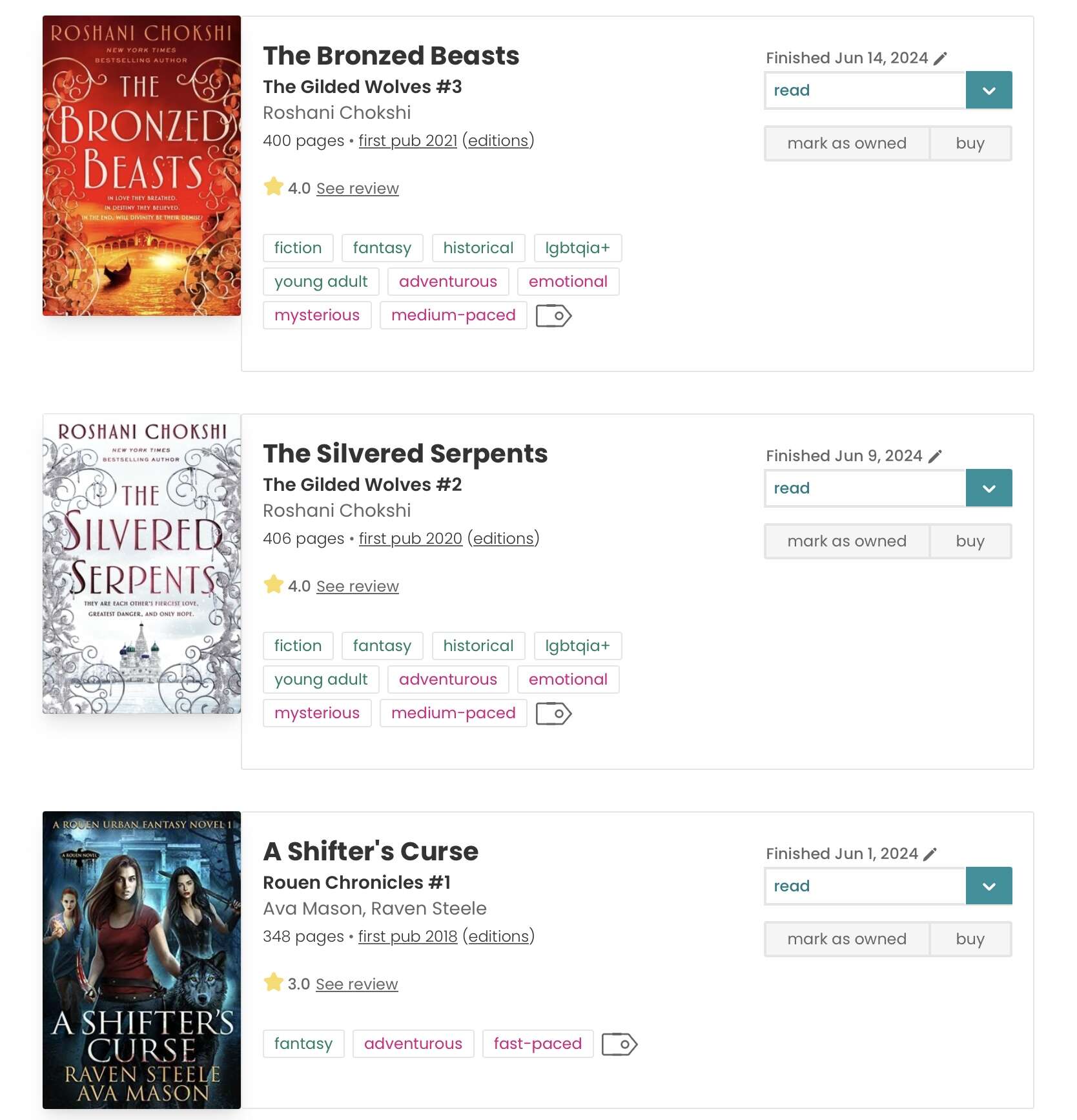Click the star rating for A Shifter's Curse
Viewport: 1077px width, 1120px height.
point(274,983)
